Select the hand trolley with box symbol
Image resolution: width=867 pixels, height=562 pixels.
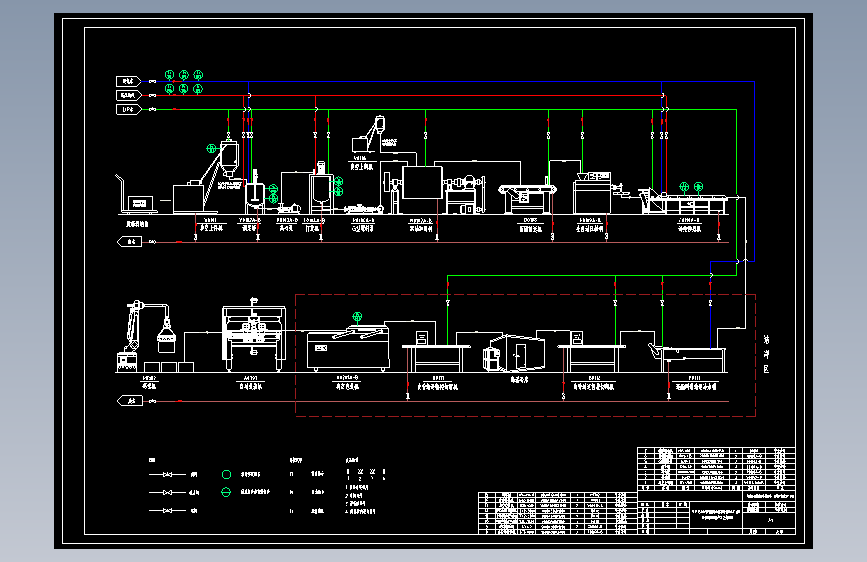point(136,194)
